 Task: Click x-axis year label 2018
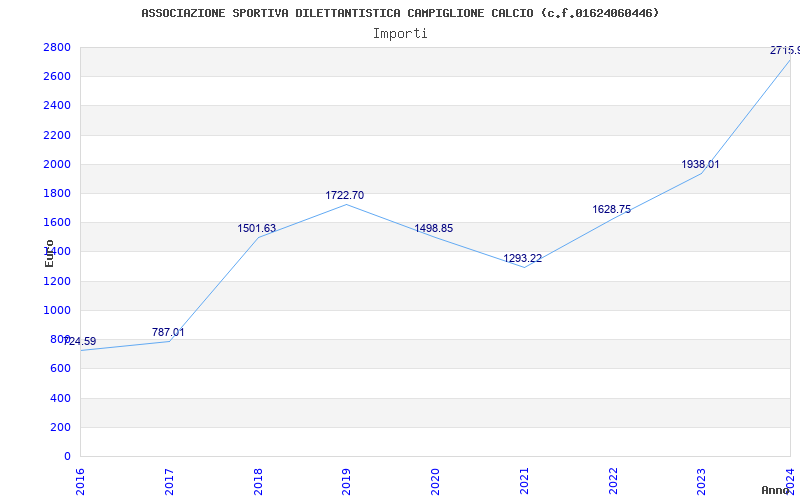[x=258, y=482]
